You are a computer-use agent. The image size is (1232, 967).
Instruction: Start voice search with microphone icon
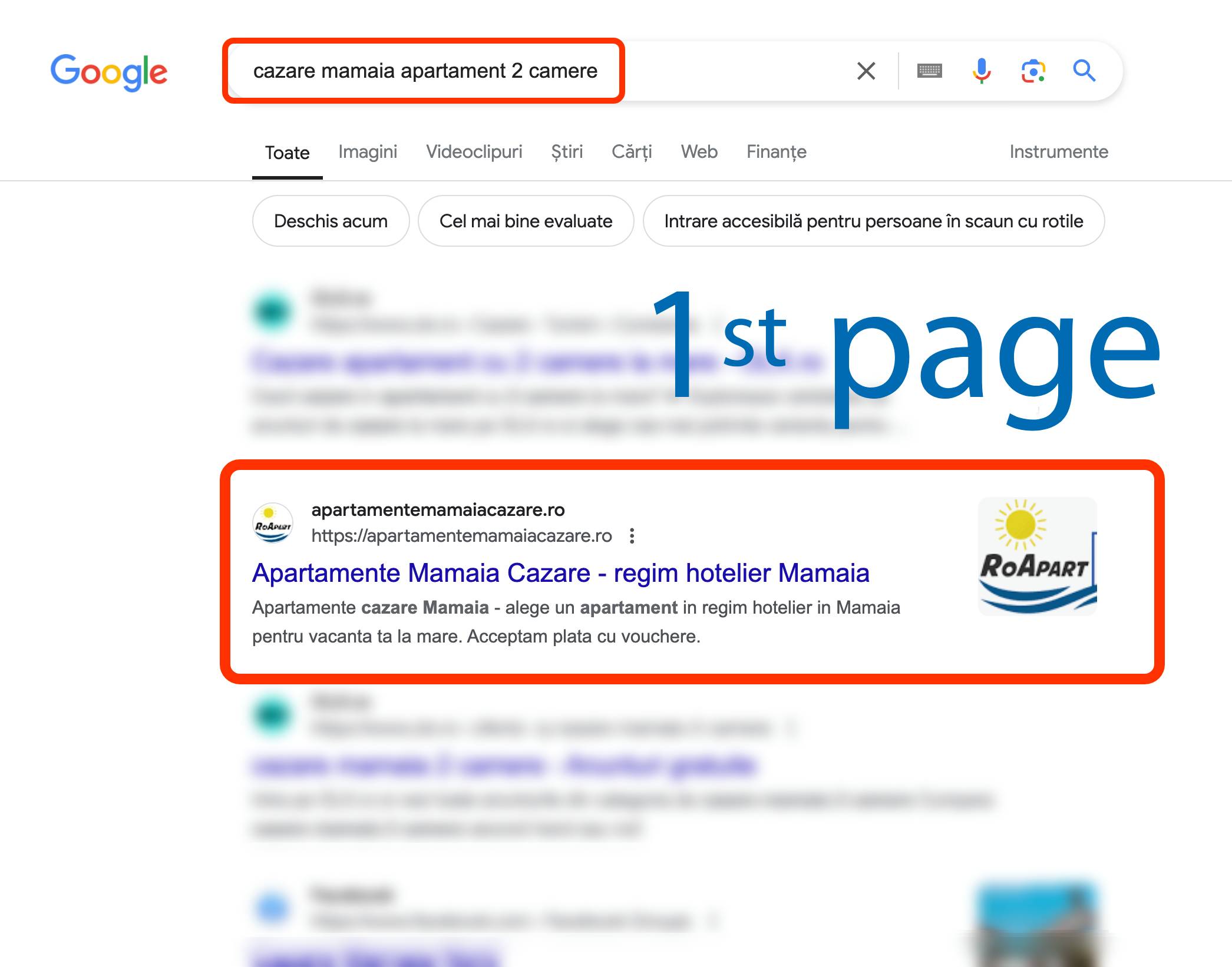(x=981, y=71)
